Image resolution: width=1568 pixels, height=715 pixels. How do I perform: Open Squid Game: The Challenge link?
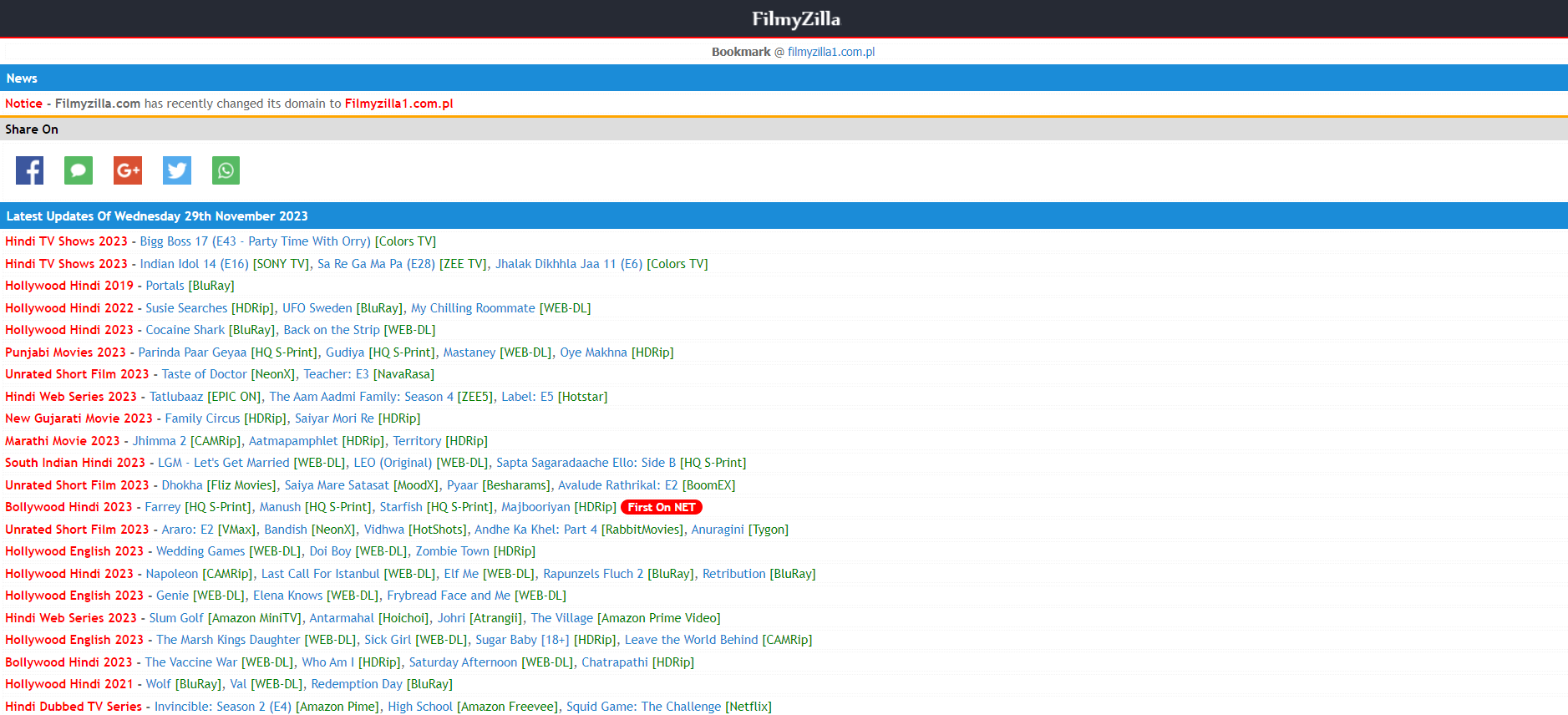pyautogui.click(x=643, y=707)
